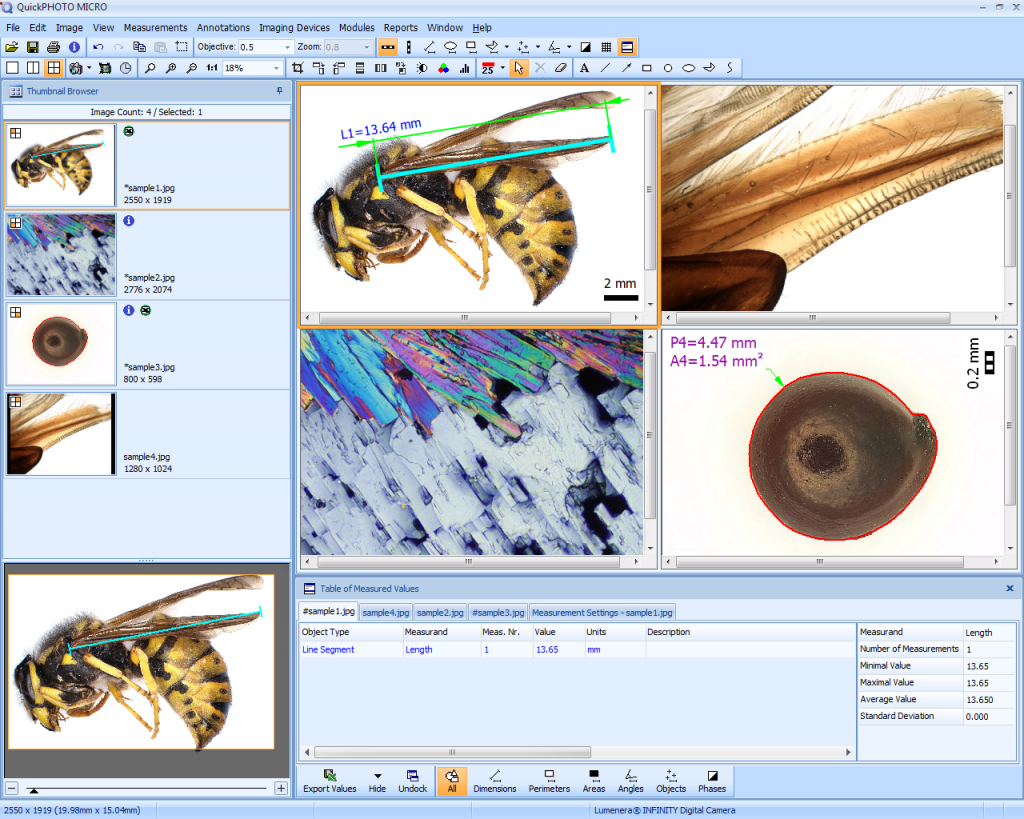Expand the Zoom level combo box
This screenshot has height=819, width=1024.
[x=369, y=47]
